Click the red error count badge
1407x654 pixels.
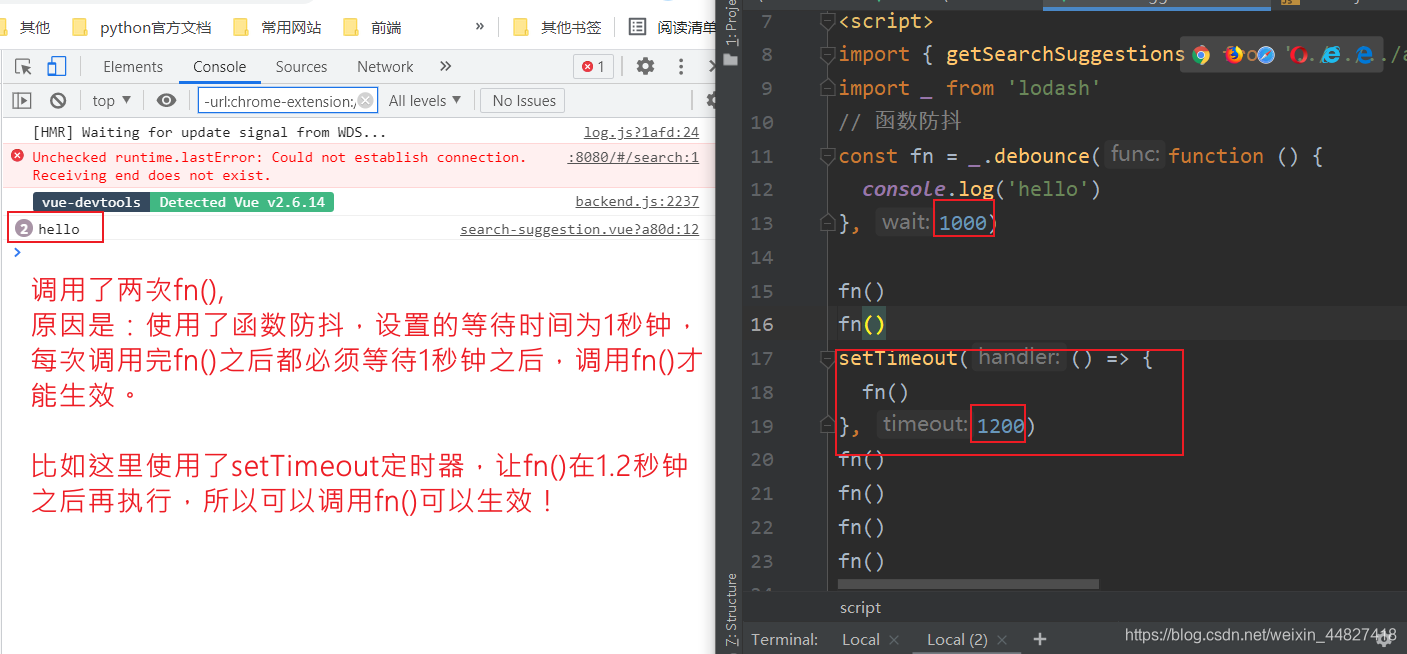593,67
